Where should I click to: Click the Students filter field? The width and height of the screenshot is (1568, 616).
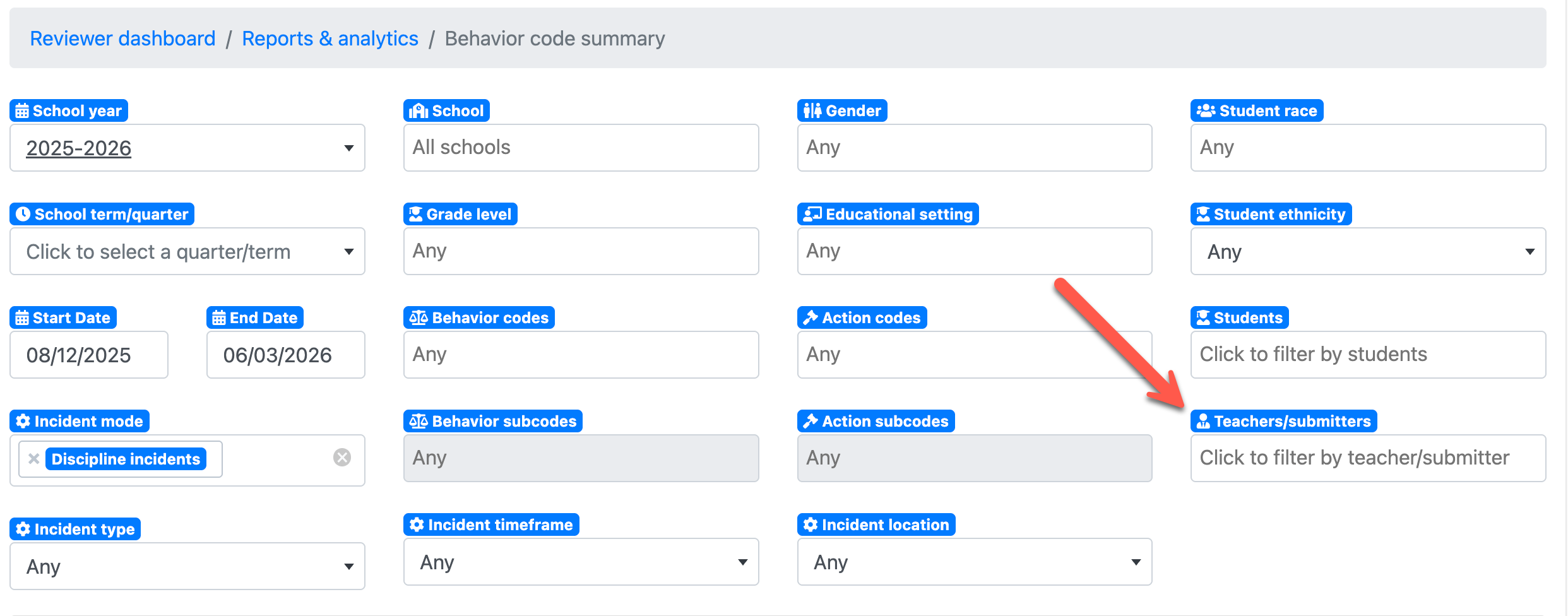[x=1368, y=355]
